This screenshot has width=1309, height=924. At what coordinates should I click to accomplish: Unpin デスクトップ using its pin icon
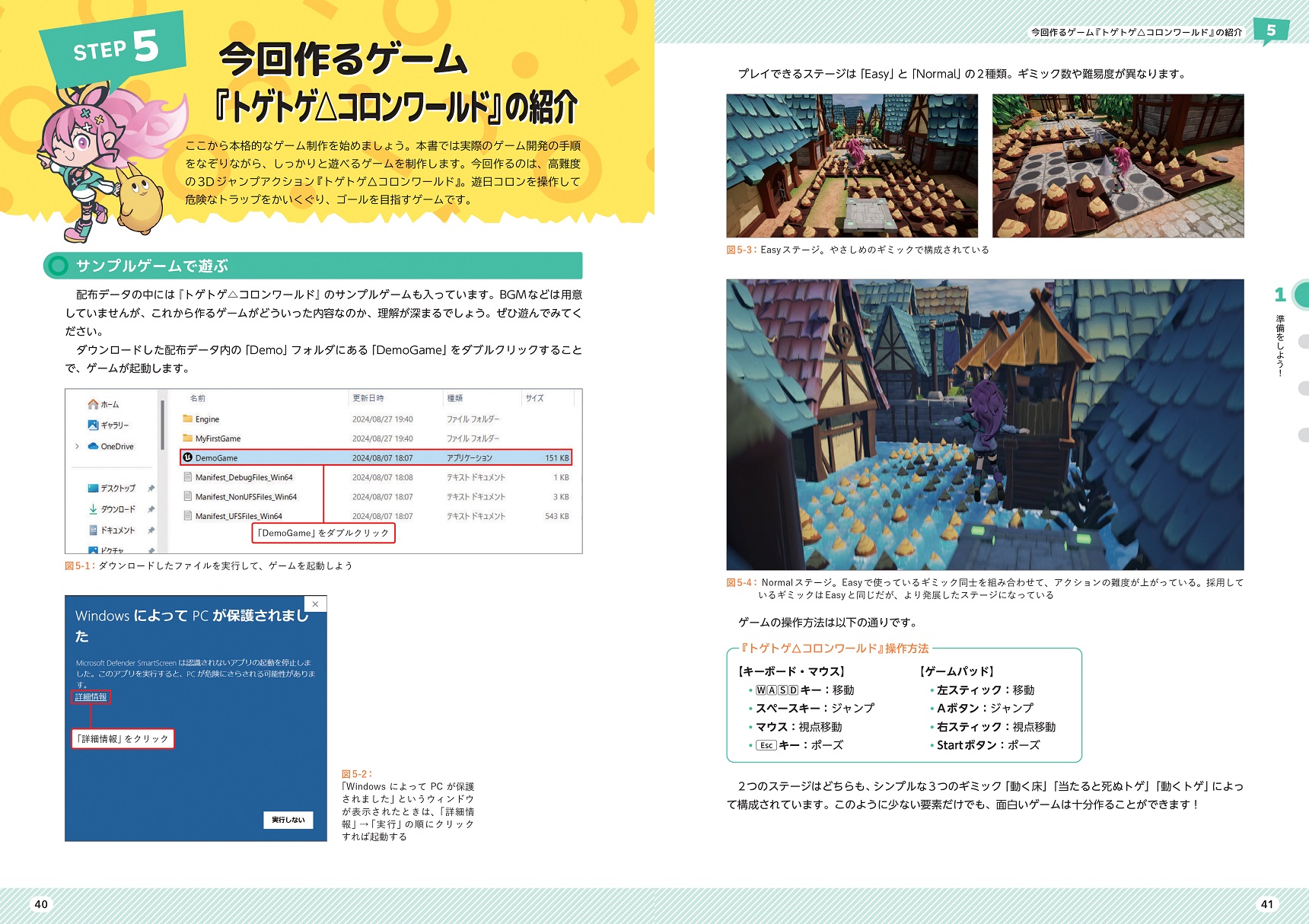click(x=151, y=489)
